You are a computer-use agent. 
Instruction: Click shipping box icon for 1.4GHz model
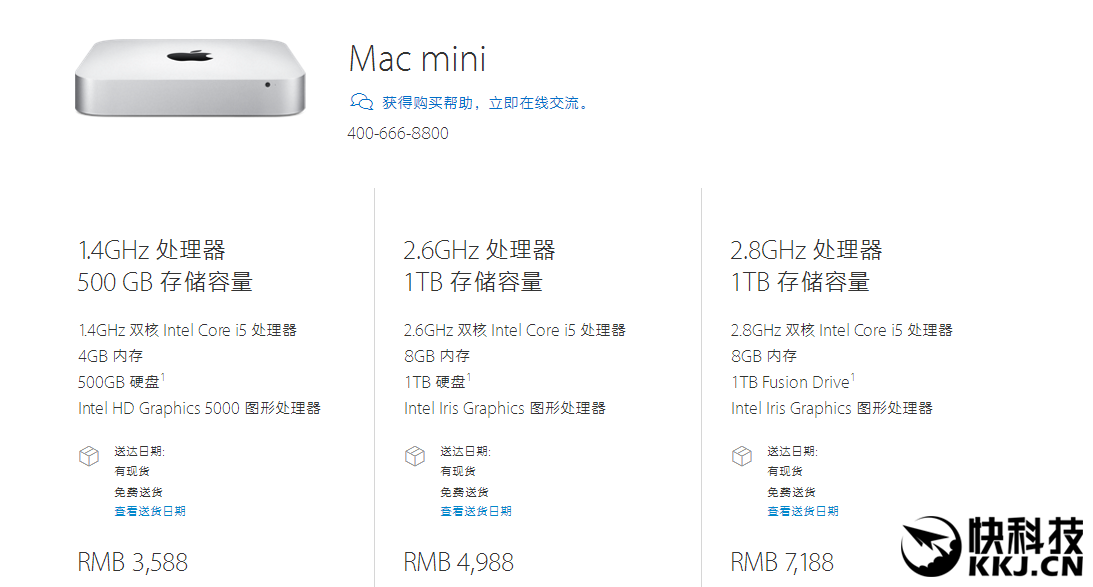89,456
